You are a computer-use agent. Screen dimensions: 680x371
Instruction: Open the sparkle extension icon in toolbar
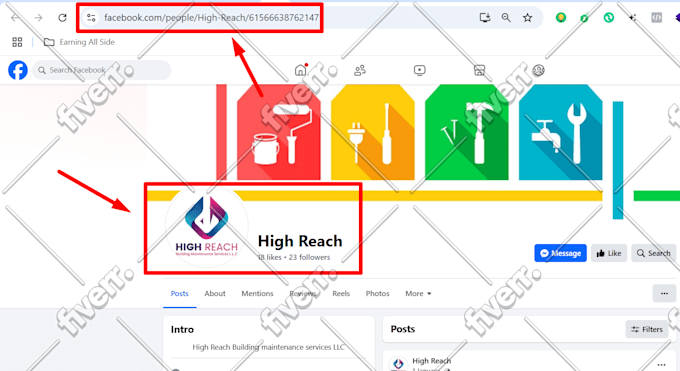(633, 18)
